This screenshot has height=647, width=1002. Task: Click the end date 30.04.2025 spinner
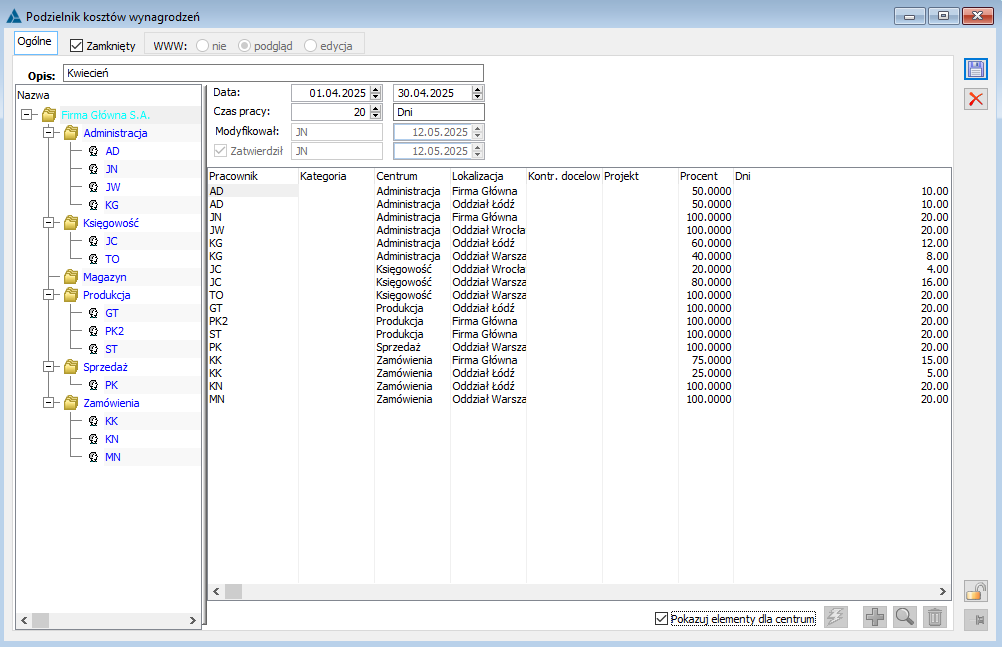coord(477,93)
